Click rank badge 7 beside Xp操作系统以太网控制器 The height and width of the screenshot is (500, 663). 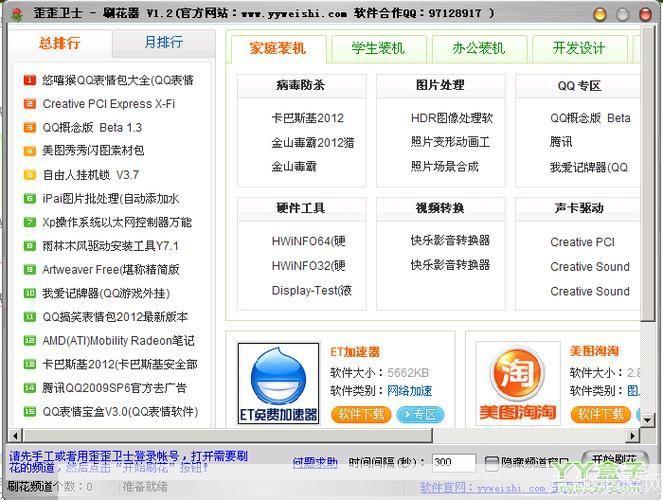pyautogui.click(x=30, y=222)
